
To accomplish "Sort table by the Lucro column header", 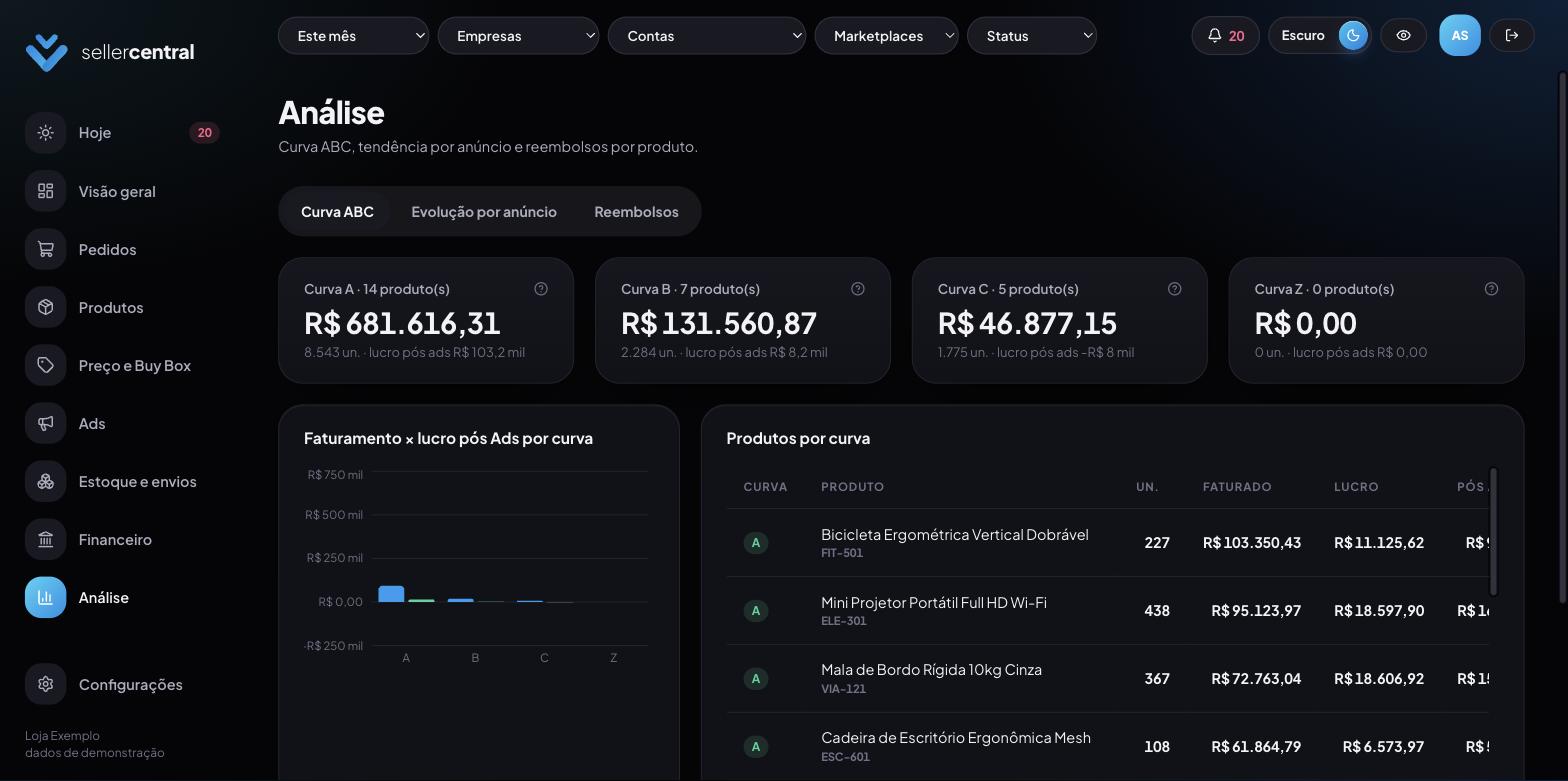I will point(1356,487).
